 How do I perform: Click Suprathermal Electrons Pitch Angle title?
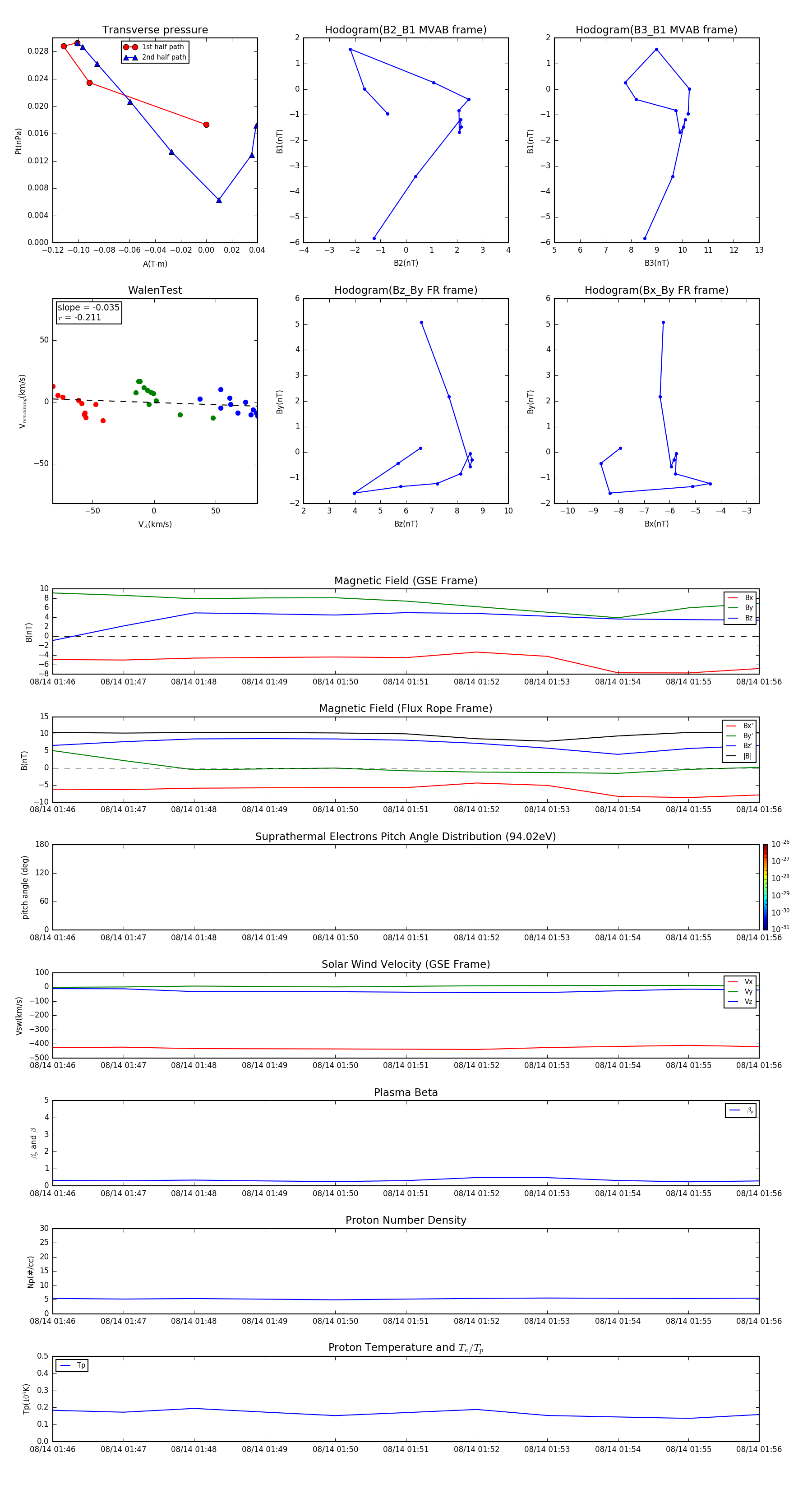point(406,837)
